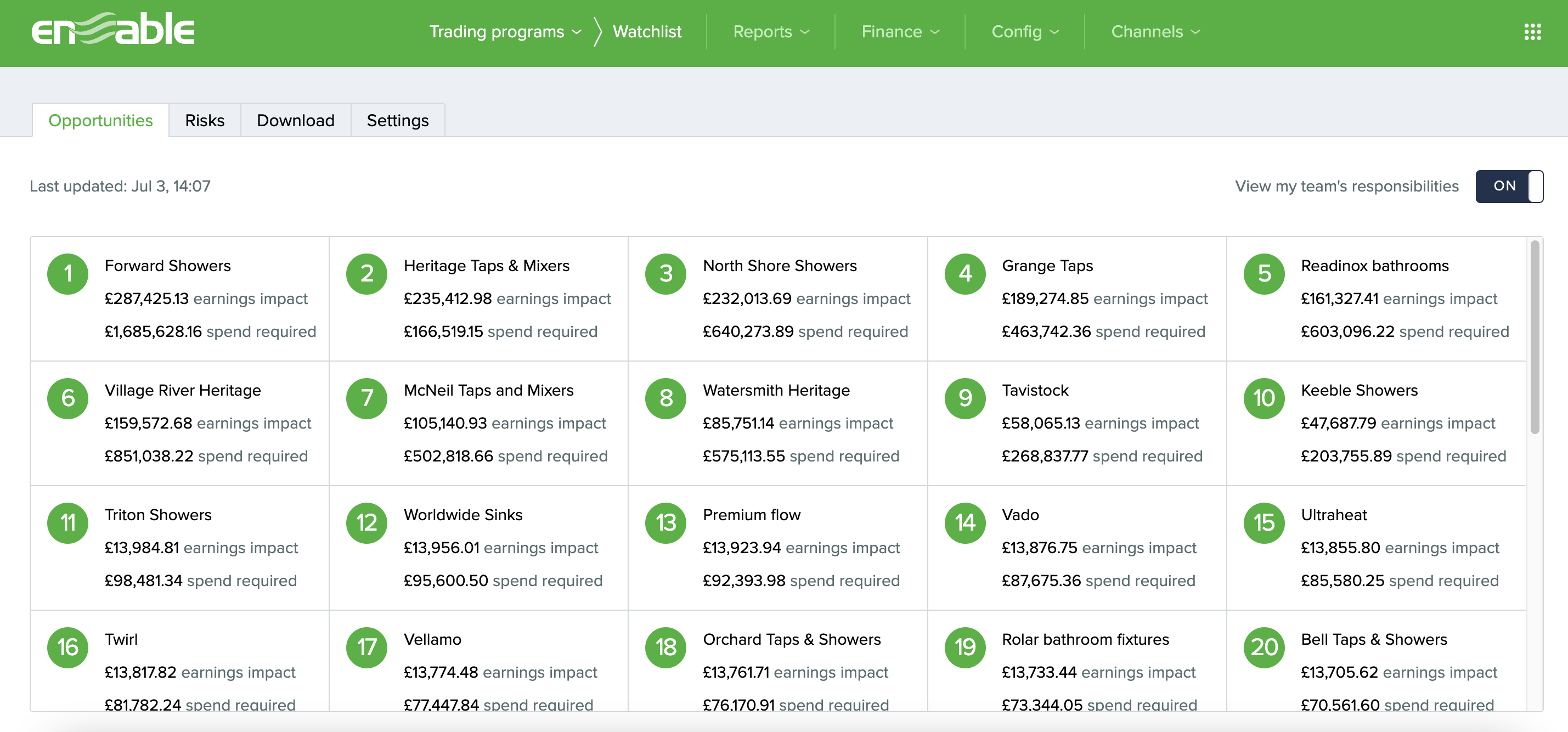
Task: Click the opportunities list vertical scrollbar
Action: 1535,337
